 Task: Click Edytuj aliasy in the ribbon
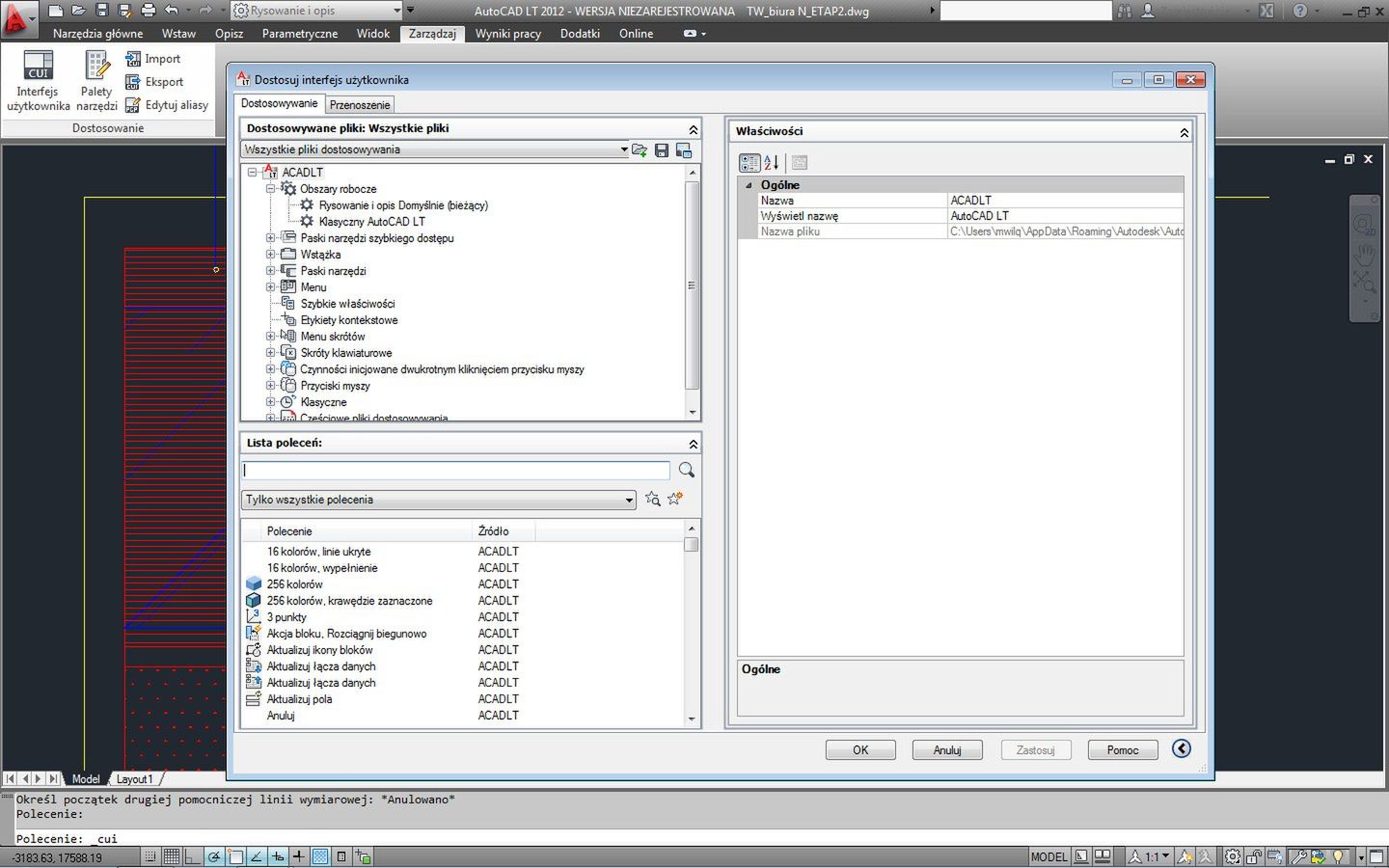(167, 105)
